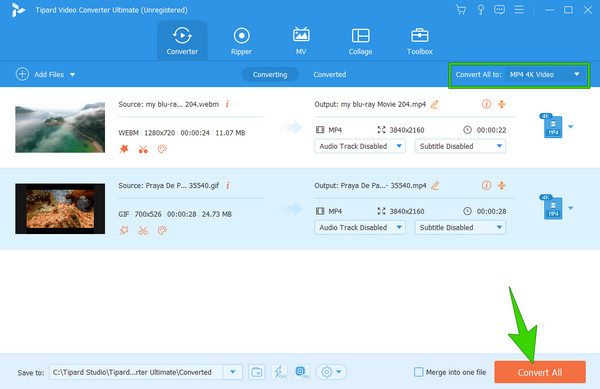The width and height of the screenshot is (600, 389).
Task: Open Subtitle dropdown for blu-ray movie
Action: click(x=460, y=146)
